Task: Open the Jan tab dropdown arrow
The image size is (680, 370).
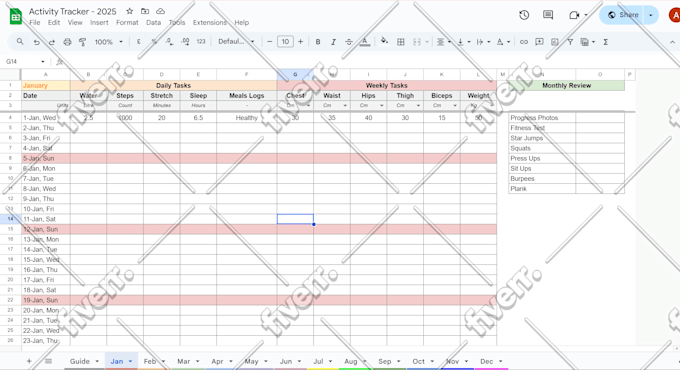Action: tap(130, 362)
